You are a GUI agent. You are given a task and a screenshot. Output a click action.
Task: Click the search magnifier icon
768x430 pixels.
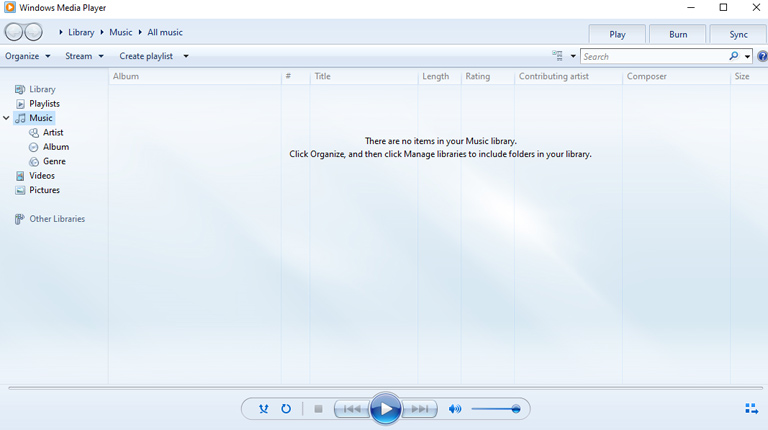coord(733,56)
